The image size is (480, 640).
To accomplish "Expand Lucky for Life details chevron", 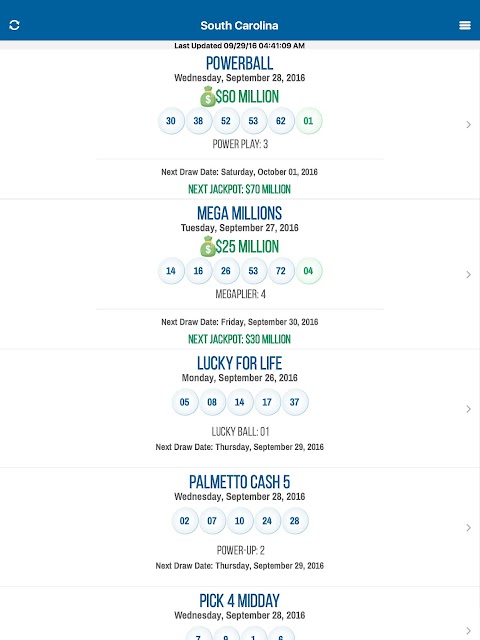I will coord(469,409).
